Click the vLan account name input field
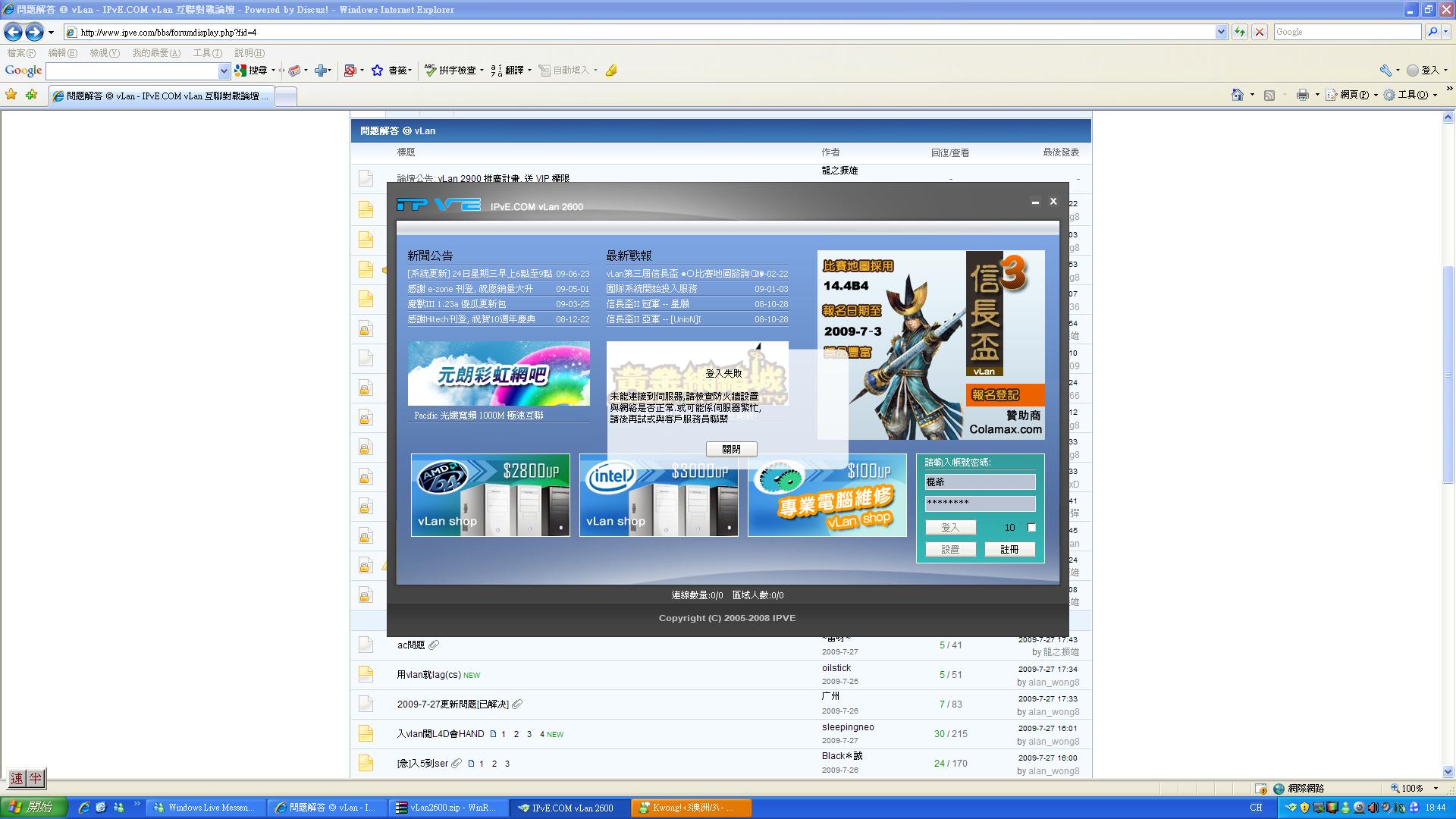The image size is (1456, 819). (x=980, y=482)
